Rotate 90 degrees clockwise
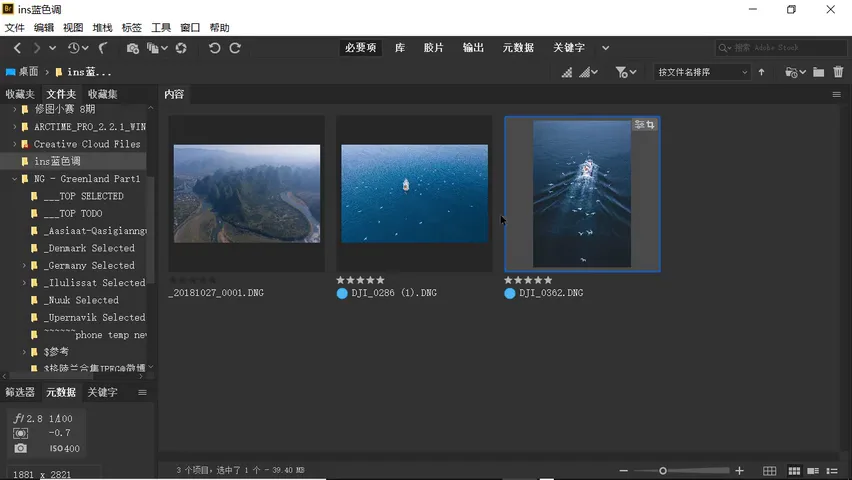852x480 pixels. click(x=235, y=48)
